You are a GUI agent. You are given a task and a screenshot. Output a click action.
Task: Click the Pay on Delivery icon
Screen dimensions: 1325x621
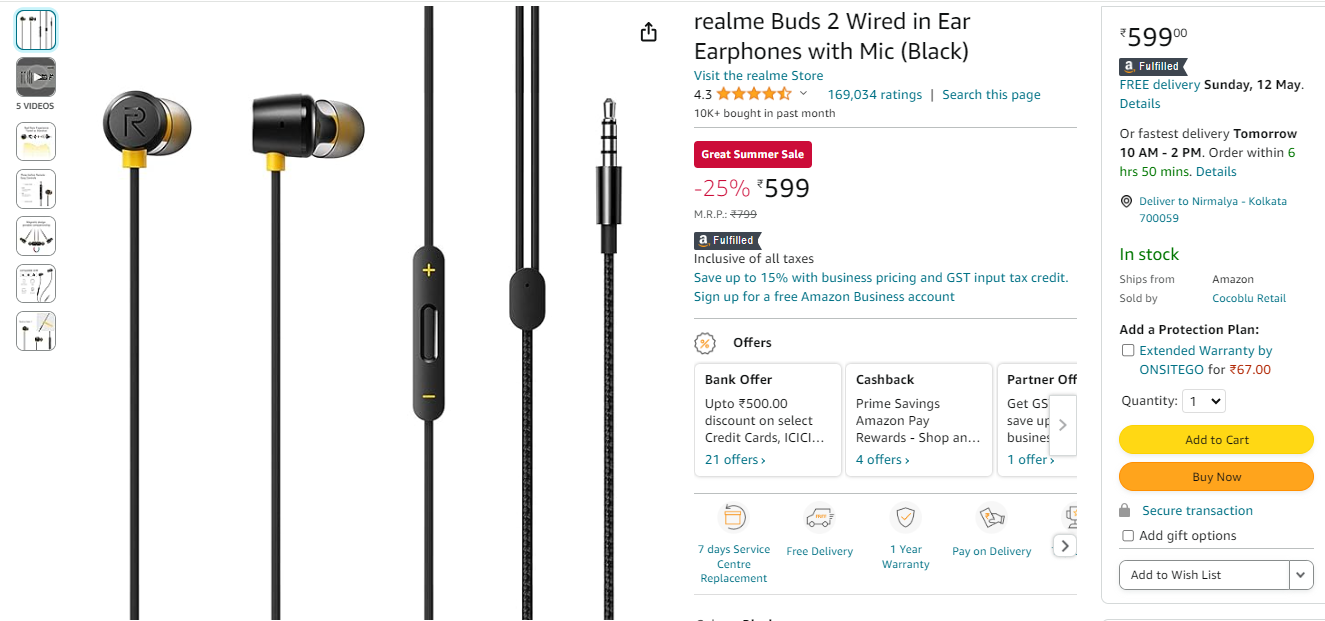(x=991, y=518)
